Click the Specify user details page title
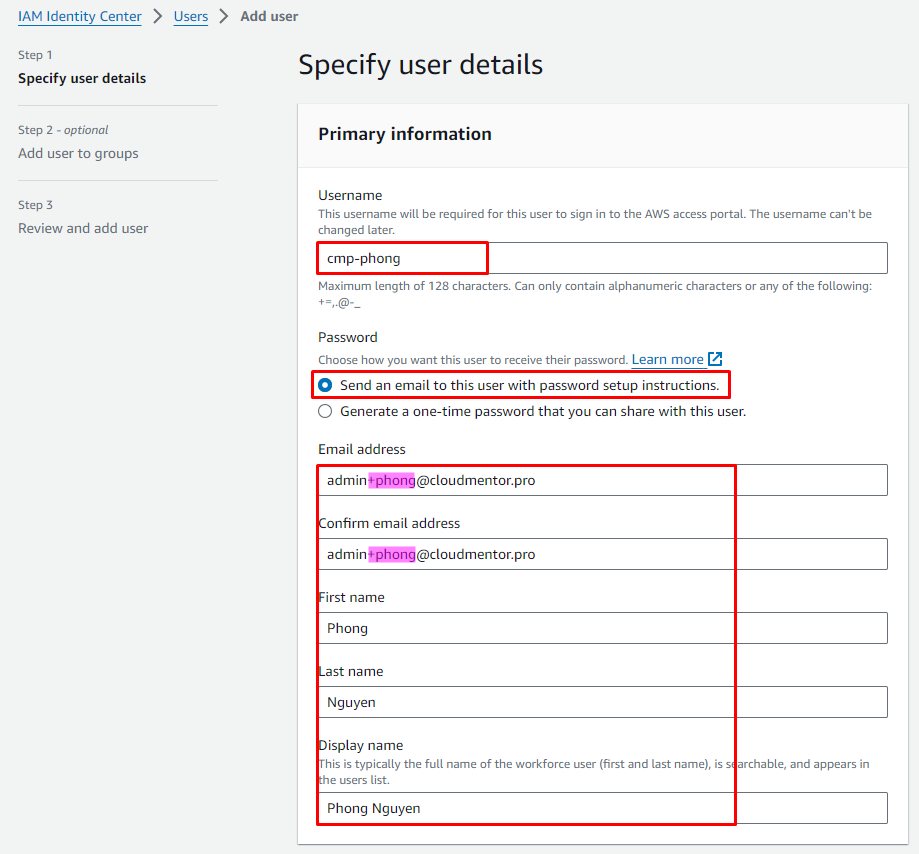 click(x=420, y=65)
